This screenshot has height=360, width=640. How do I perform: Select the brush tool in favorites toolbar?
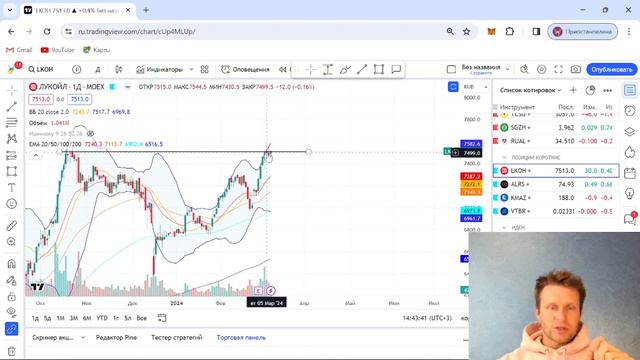(x=345, y=69)
